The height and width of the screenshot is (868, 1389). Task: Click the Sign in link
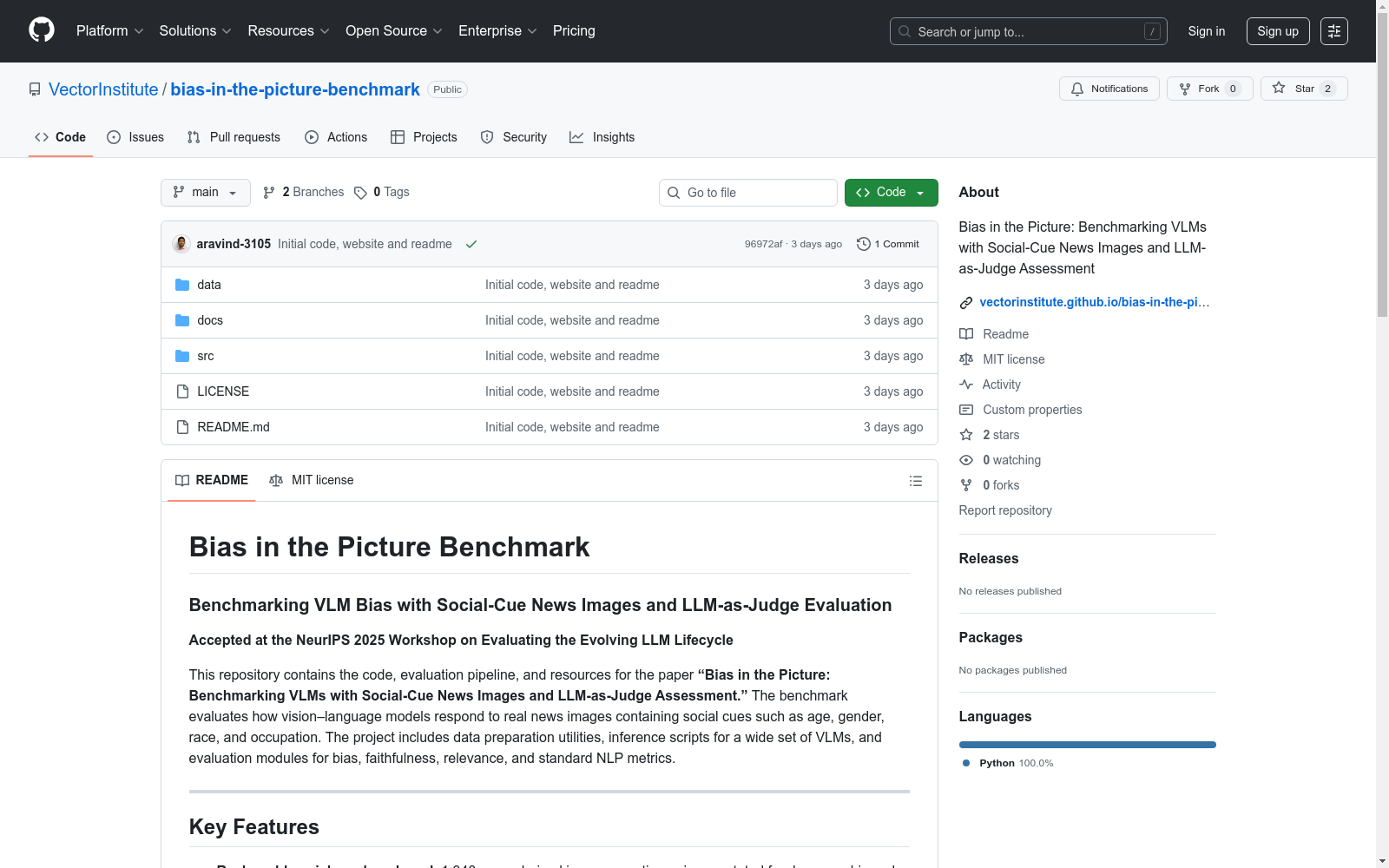point(1207,31)
